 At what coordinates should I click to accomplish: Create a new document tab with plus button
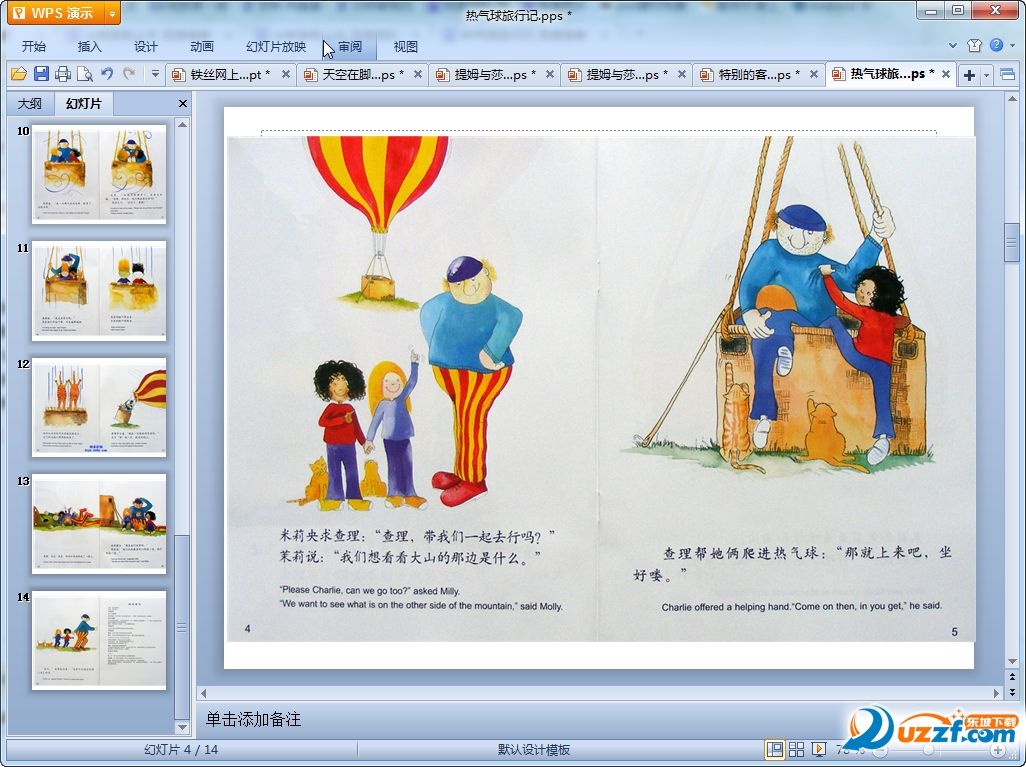tap(969, 75)
